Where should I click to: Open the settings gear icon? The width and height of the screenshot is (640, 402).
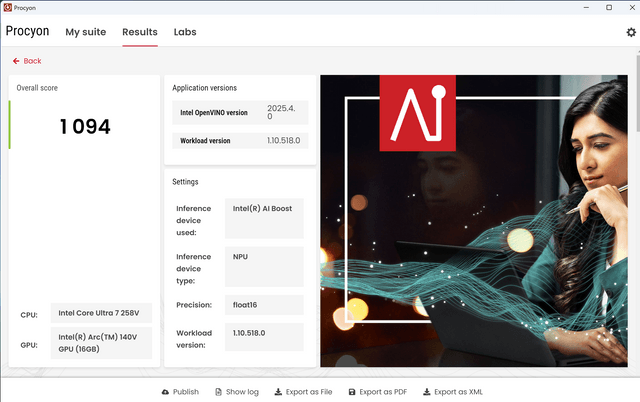(631, 32)
